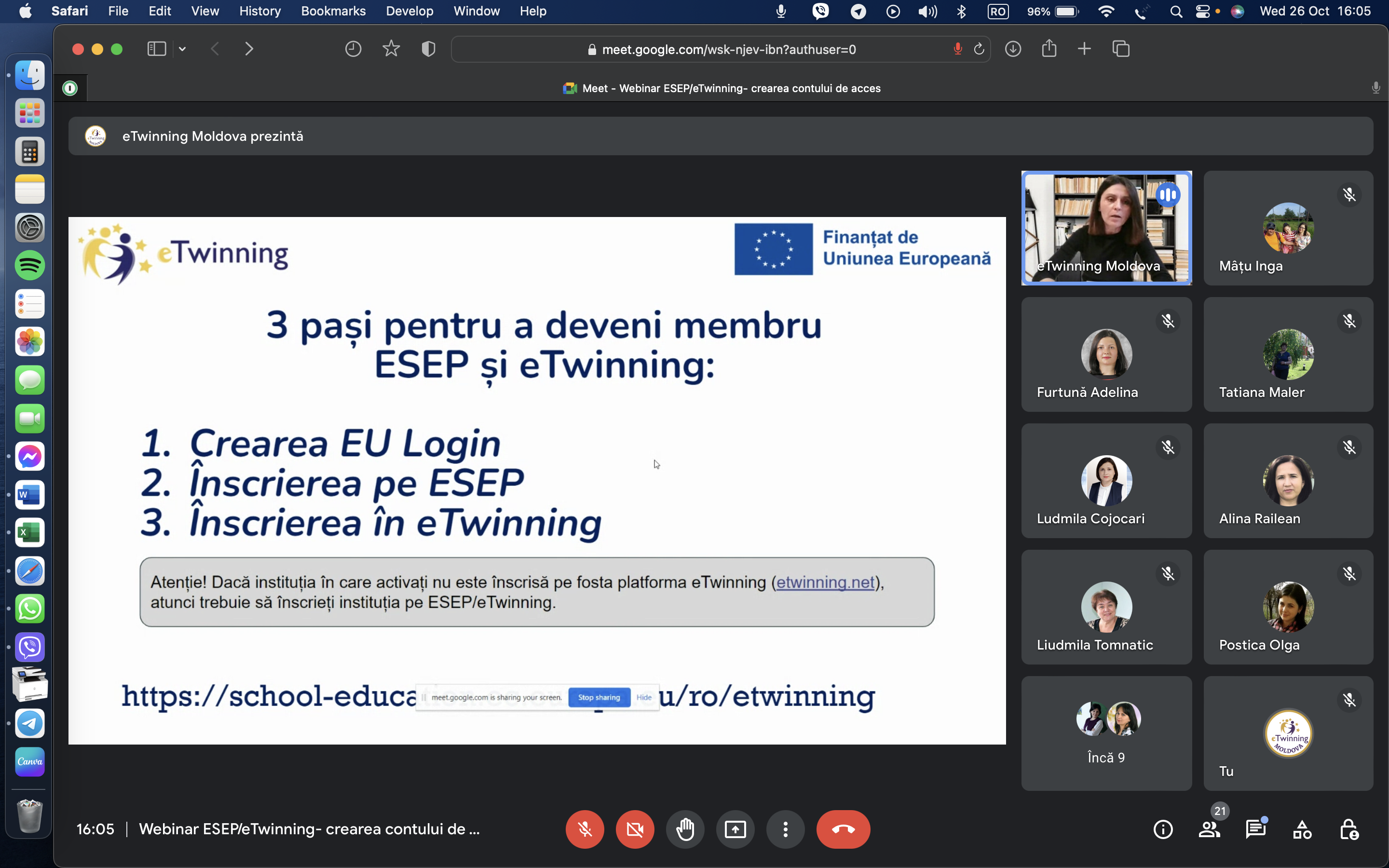The width and height of the screenshot is (1389, 868).
Task: Open Viber from the Dock
Action: (x=30, y=647)
